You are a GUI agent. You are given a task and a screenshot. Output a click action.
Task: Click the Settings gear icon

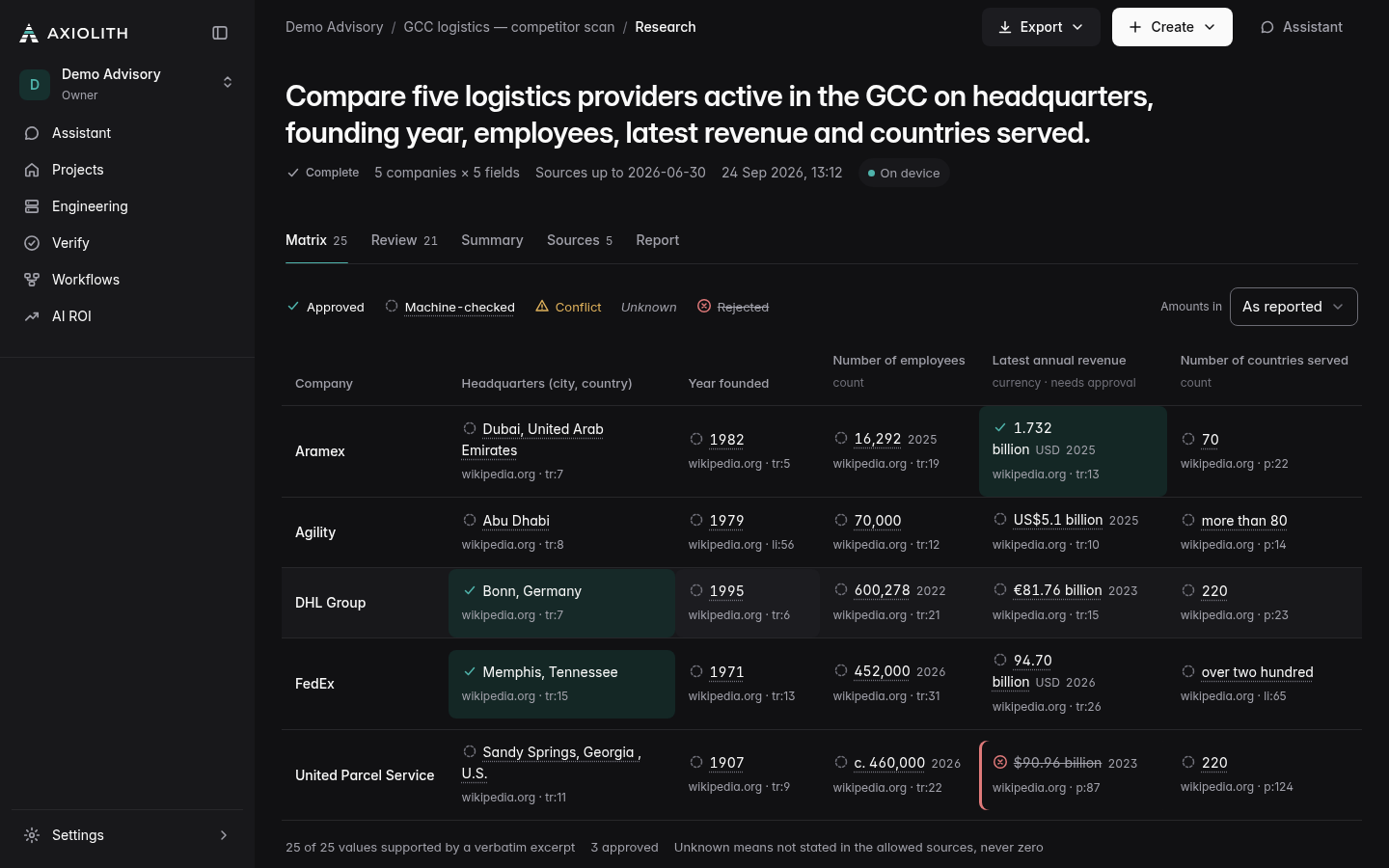(x=32, y=835)
